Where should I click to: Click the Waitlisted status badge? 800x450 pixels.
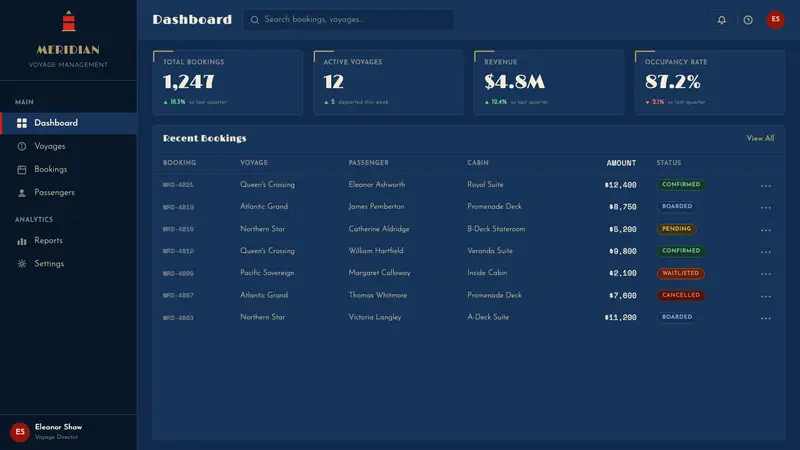click(x=681, y=273)
